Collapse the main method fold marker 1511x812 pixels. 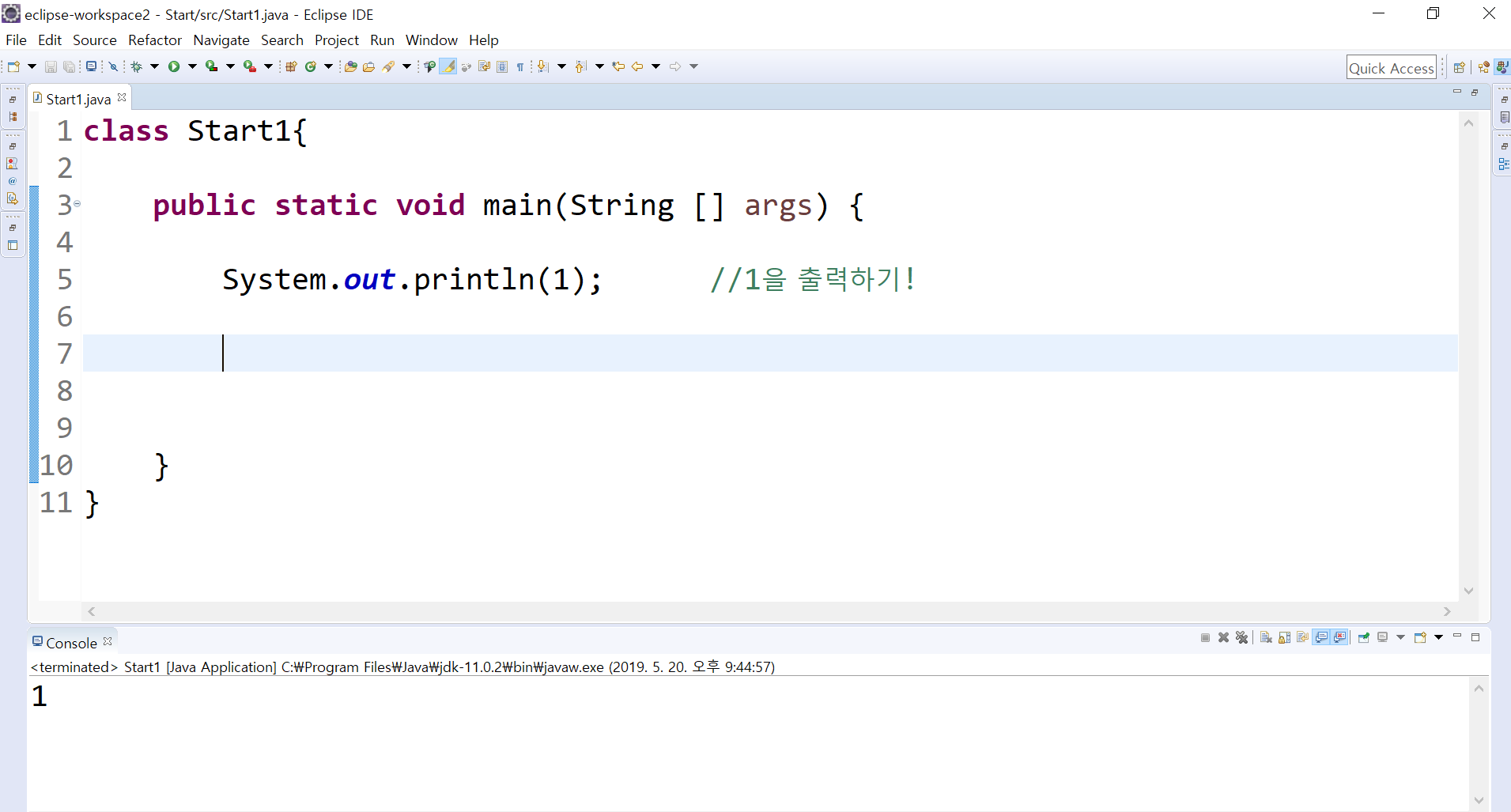[77, 204]
